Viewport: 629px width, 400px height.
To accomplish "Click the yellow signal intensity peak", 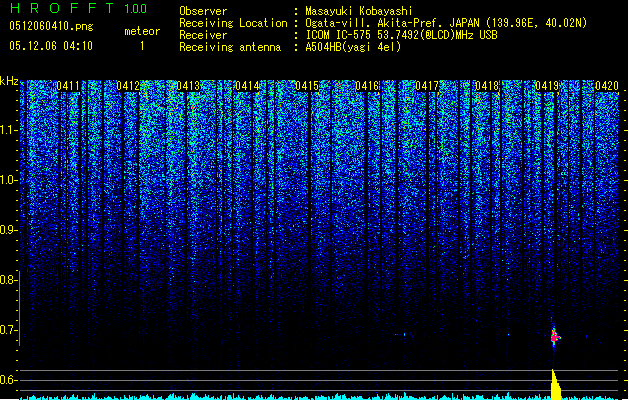I will (556, 385).
